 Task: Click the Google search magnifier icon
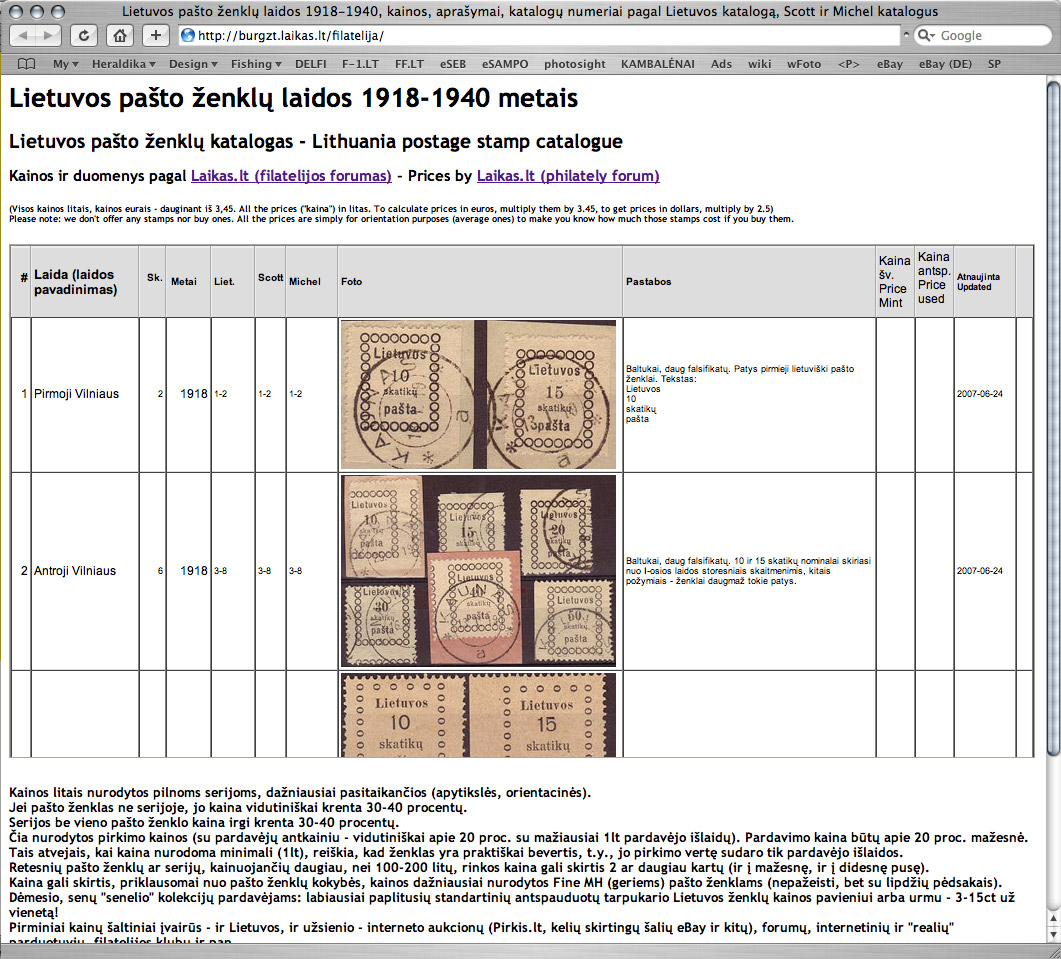[926, 36]
